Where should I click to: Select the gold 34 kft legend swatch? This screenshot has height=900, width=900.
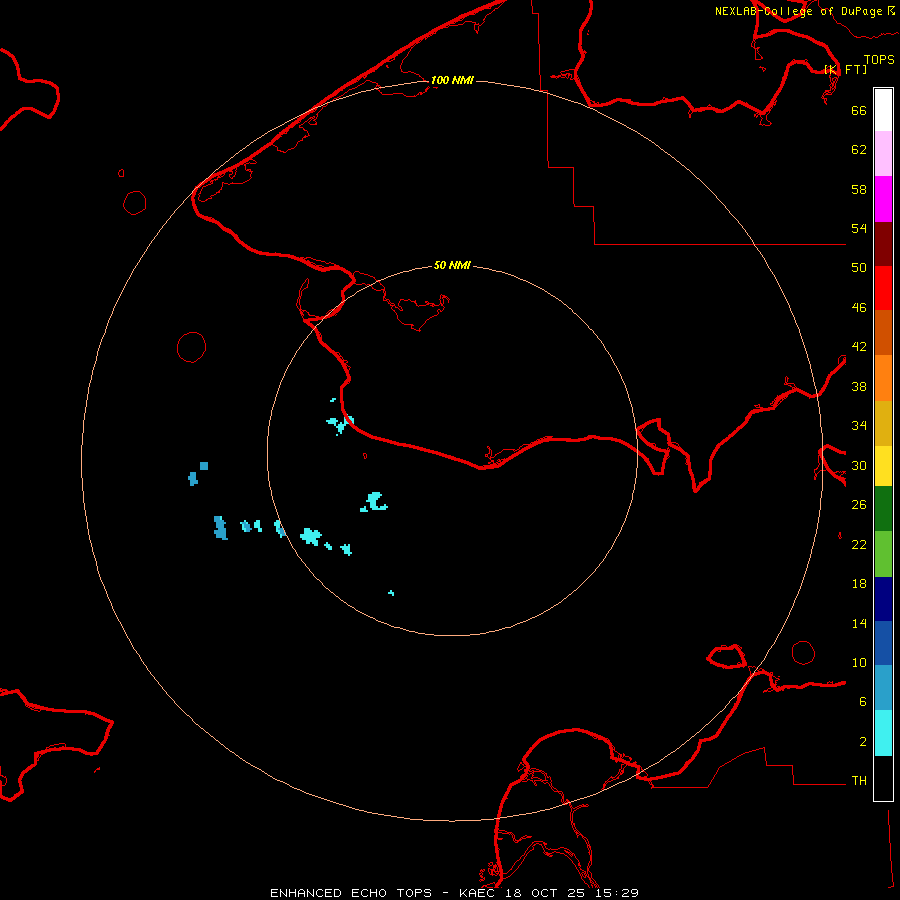[x=883, y=423]
